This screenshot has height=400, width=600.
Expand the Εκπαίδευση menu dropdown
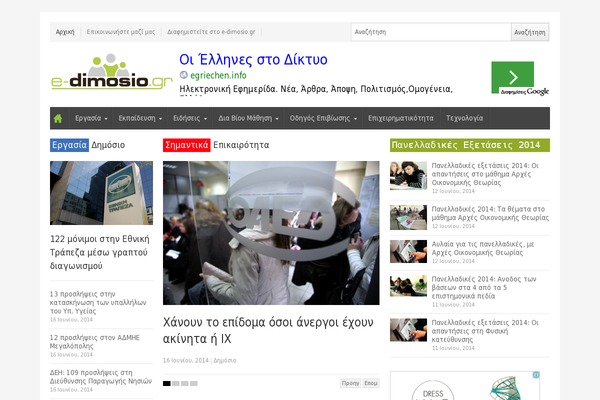click(140, 118)
